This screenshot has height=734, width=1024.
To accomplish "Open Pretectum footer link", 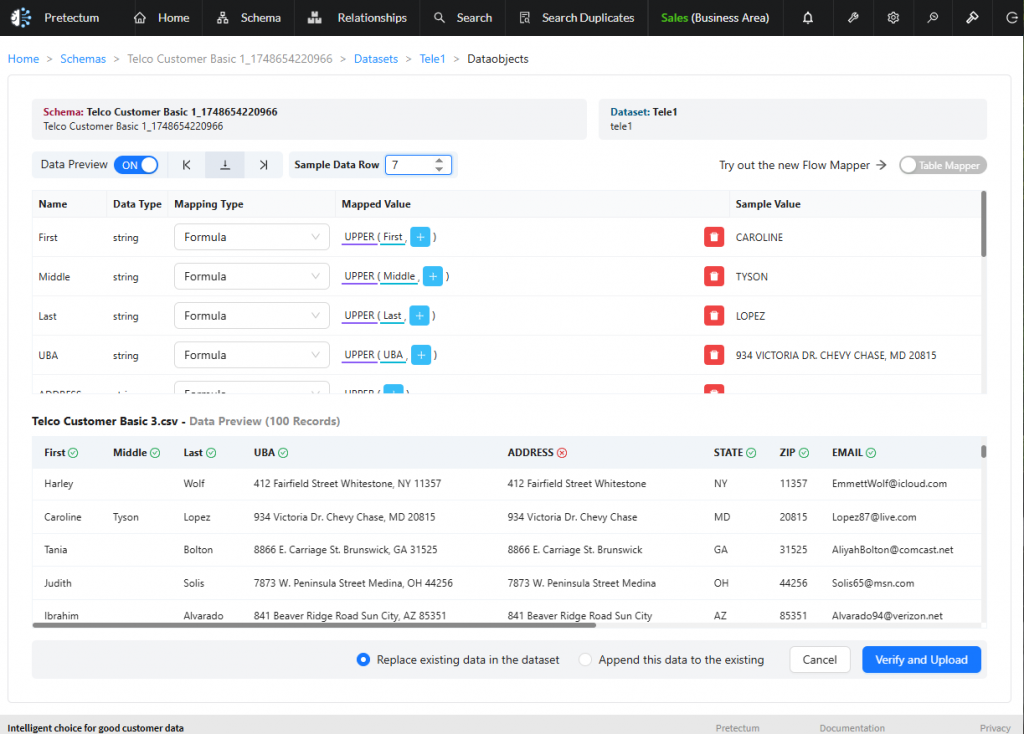I will pos(737,727).
